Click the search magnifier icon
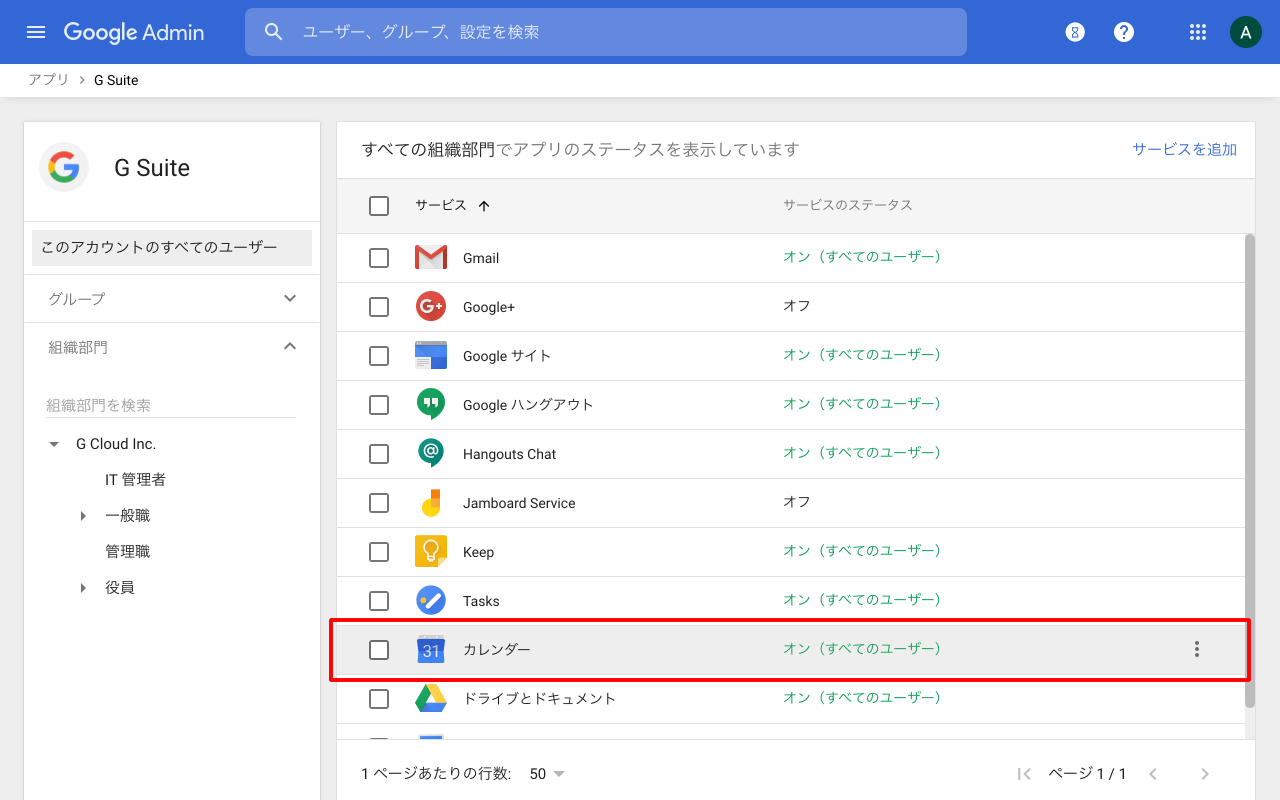This screenshot has width=1280, height=800. [x=274, y=32]
